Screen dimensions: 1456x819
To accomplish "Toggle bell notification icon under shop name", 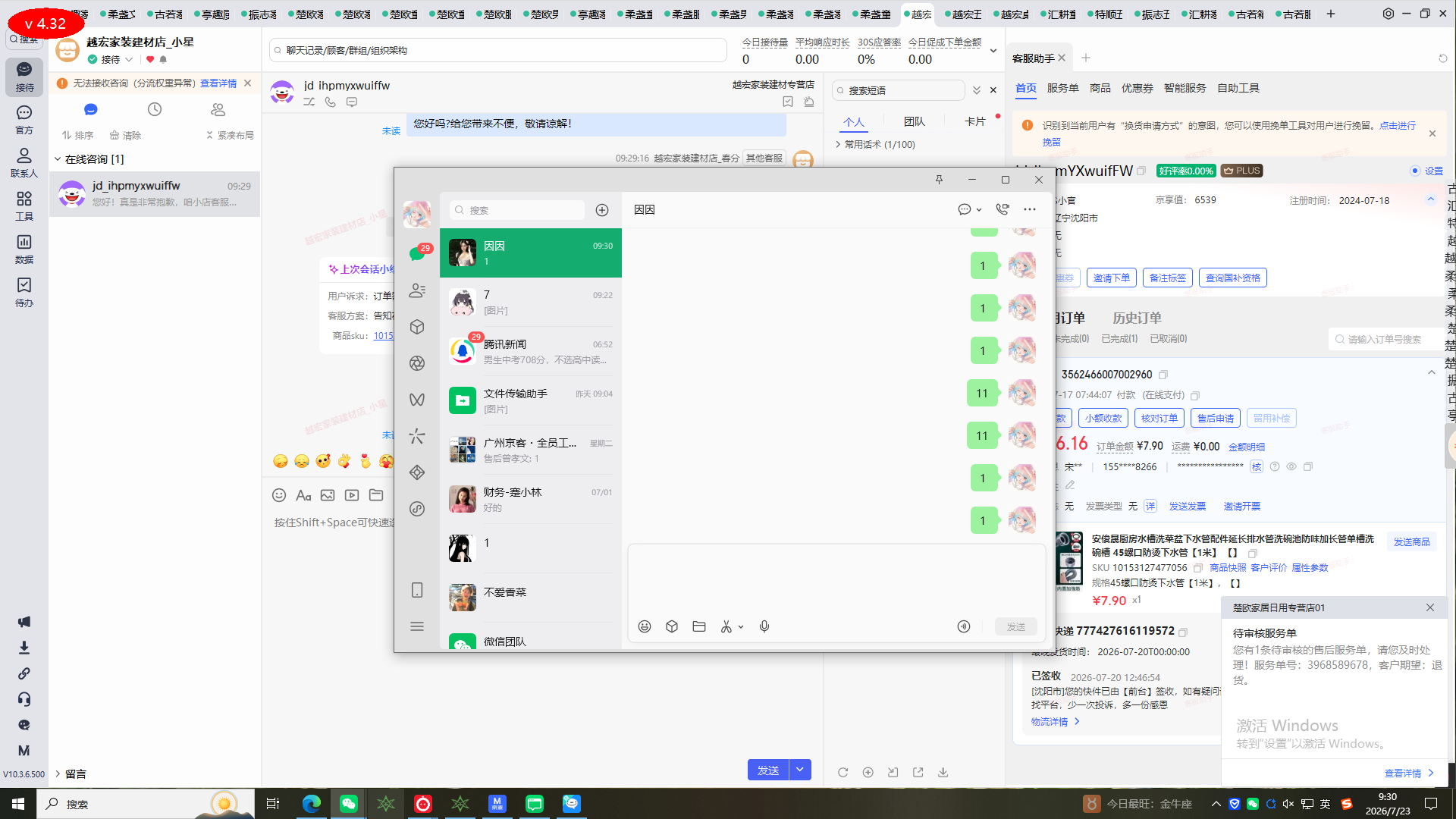I will point(163,59).
